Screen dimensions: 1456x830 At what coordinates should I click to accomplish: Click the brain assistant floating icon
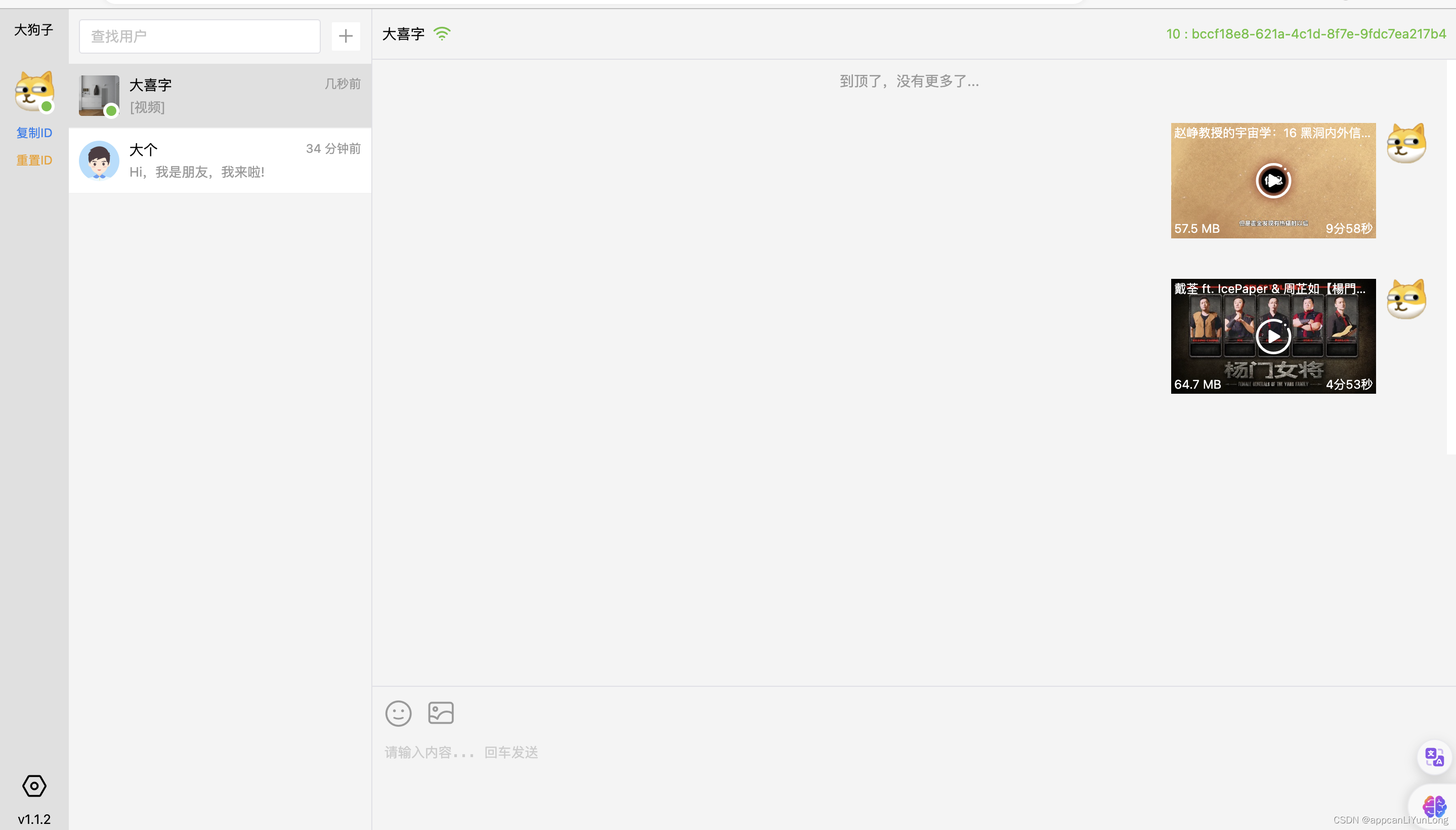tap(1434, 806)
